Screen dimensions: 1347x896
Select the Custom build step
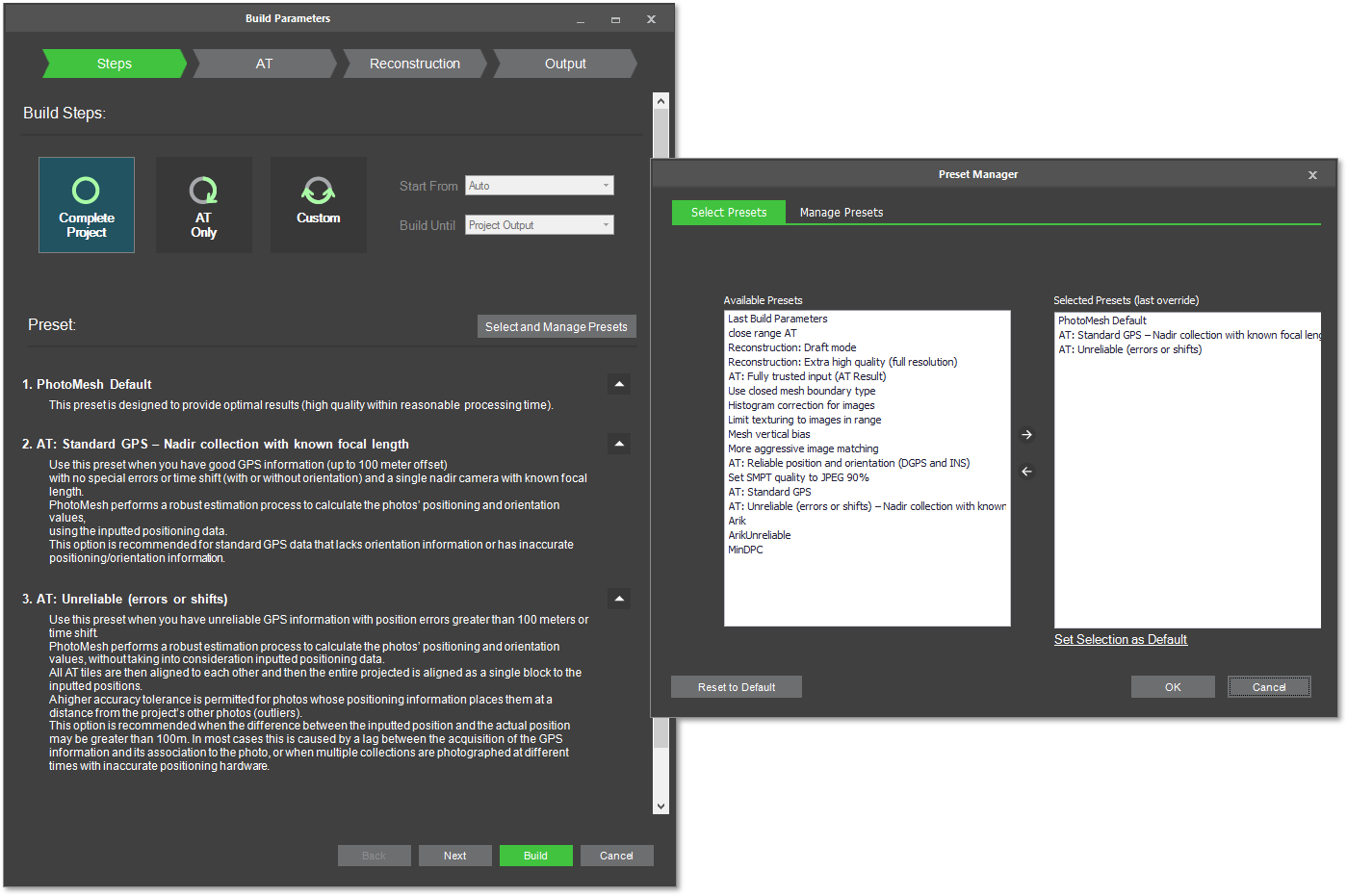319,205
